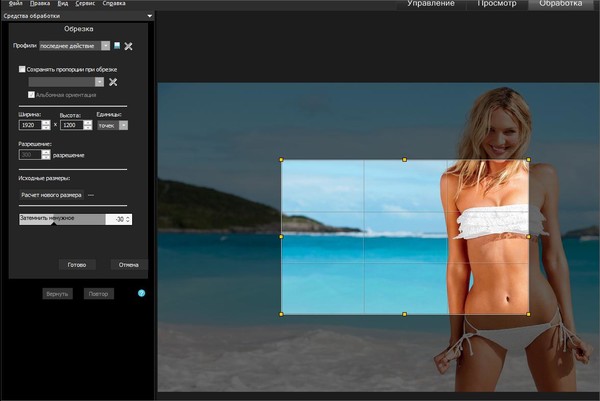Viewport: 600px width, 401px height.
Task: Click the delete proportion preset X icon
Action: pyautogui.click(x=113, y=81)
